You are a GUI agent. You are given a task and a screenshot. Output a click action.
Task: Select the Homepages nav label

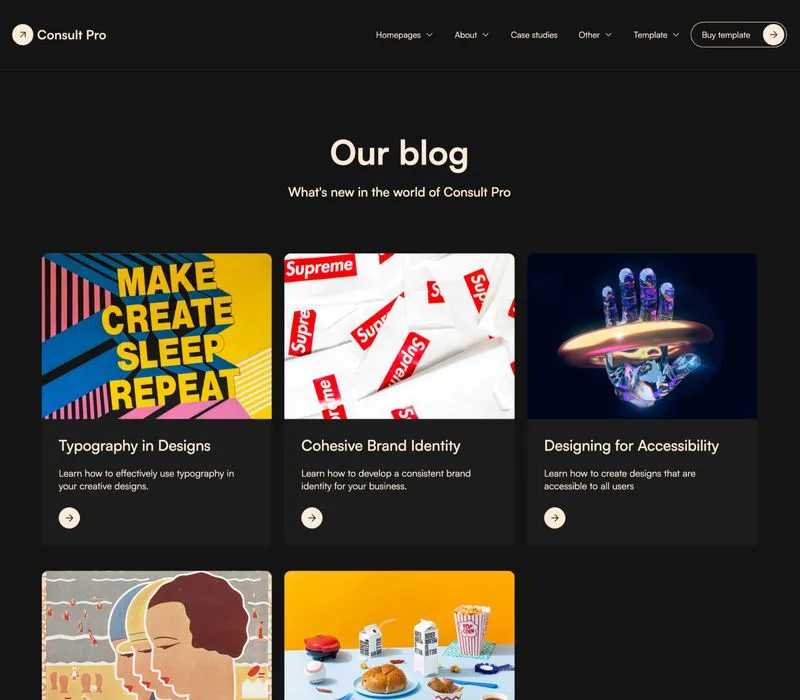click(x=398, y=35)
